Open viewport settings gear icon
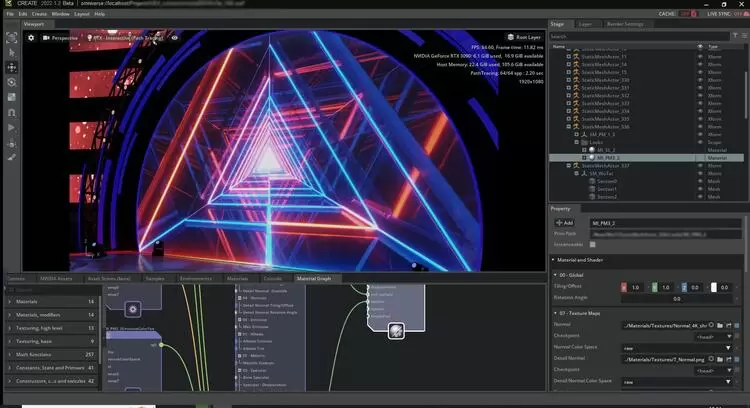The image size is (750, 408). pos(31,37)
